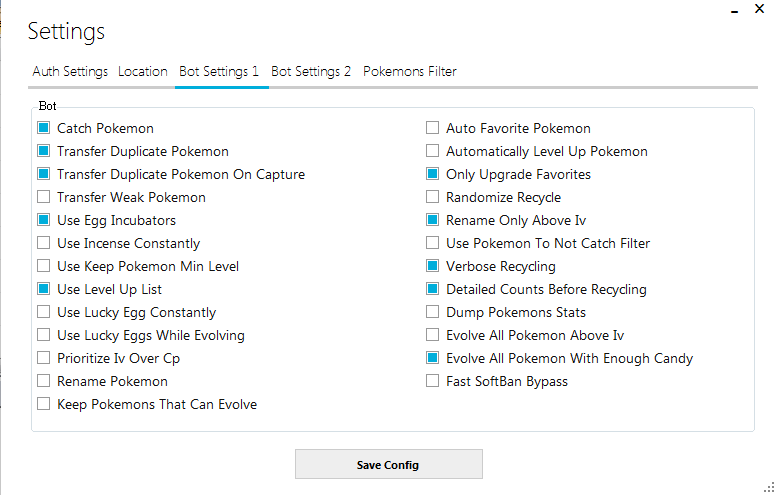The height and width of the screenshot is (495, 777).
Task: Toggle Use Egg Incubators off
Action: point(44,220)
